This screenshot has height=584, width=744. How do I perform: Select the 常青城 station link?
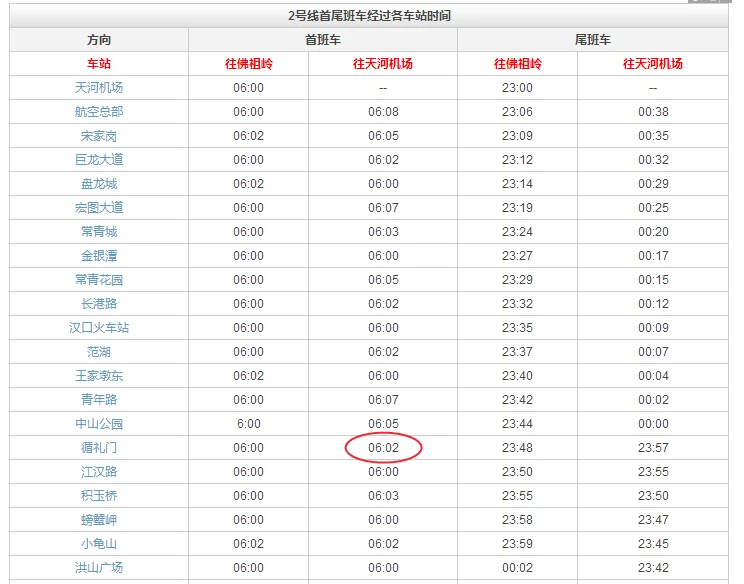tap(99, 232)
